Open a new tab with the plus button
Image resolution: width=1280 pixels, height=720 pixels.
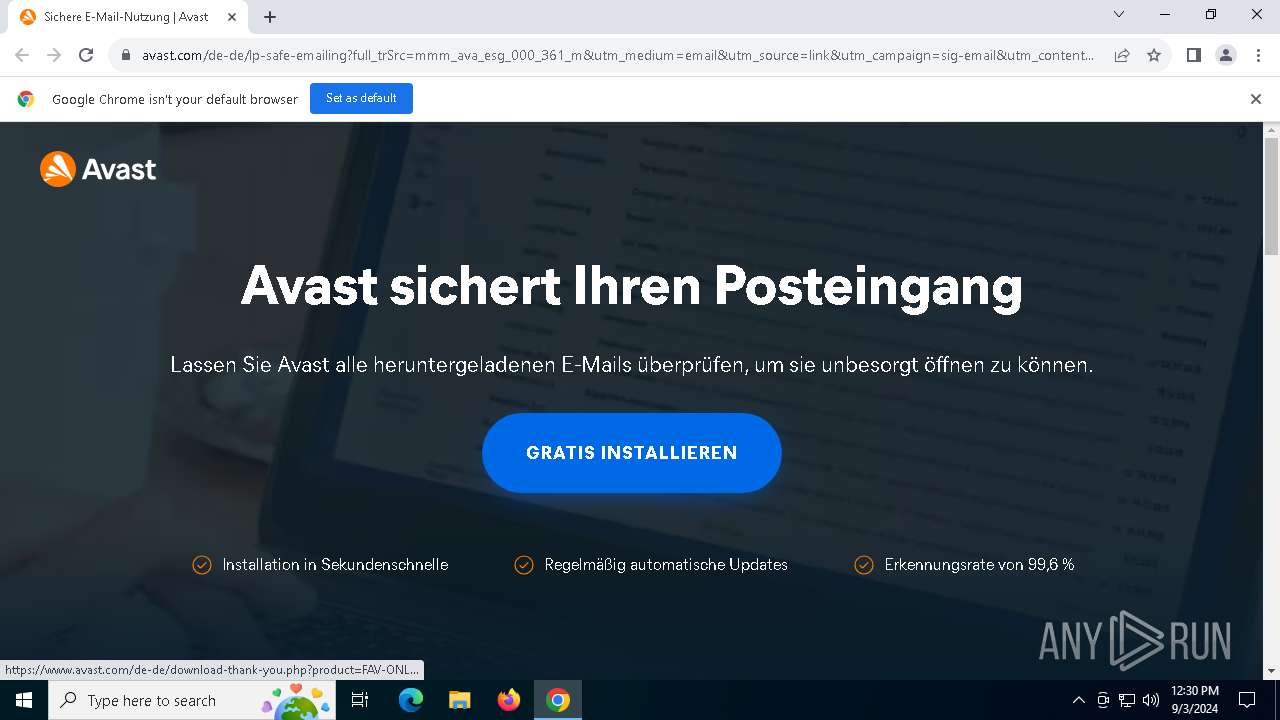(270, 17)
